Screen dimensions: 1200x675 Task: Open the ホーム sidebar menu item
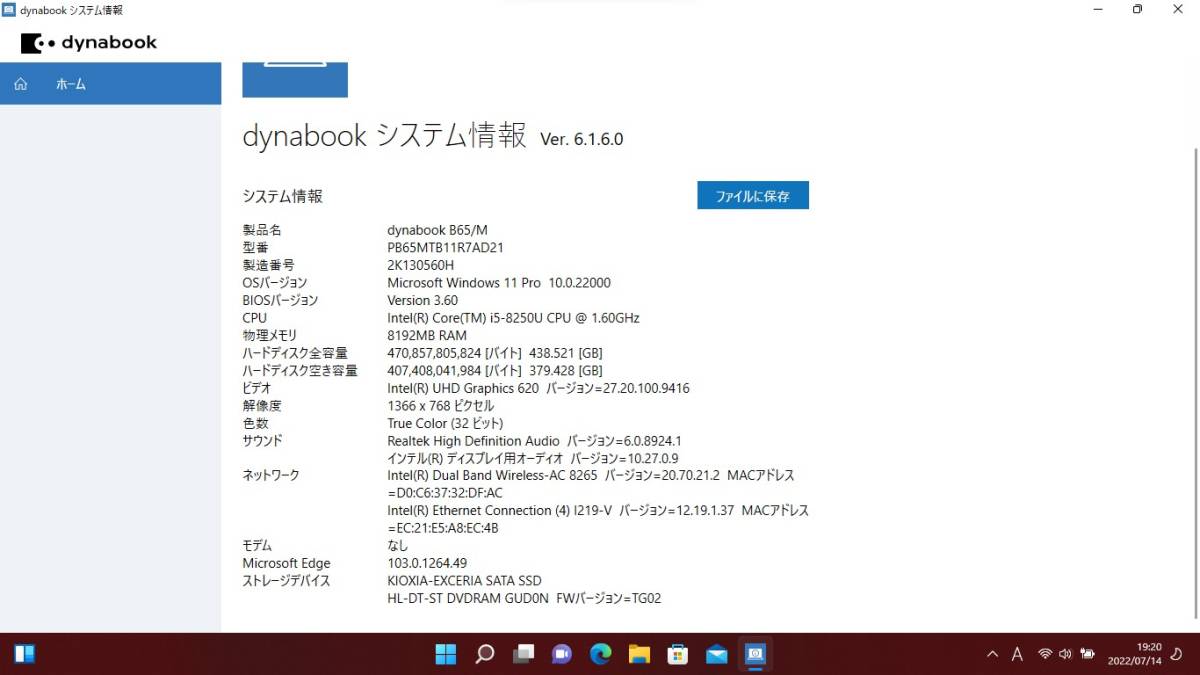click(x=110, y=84)
